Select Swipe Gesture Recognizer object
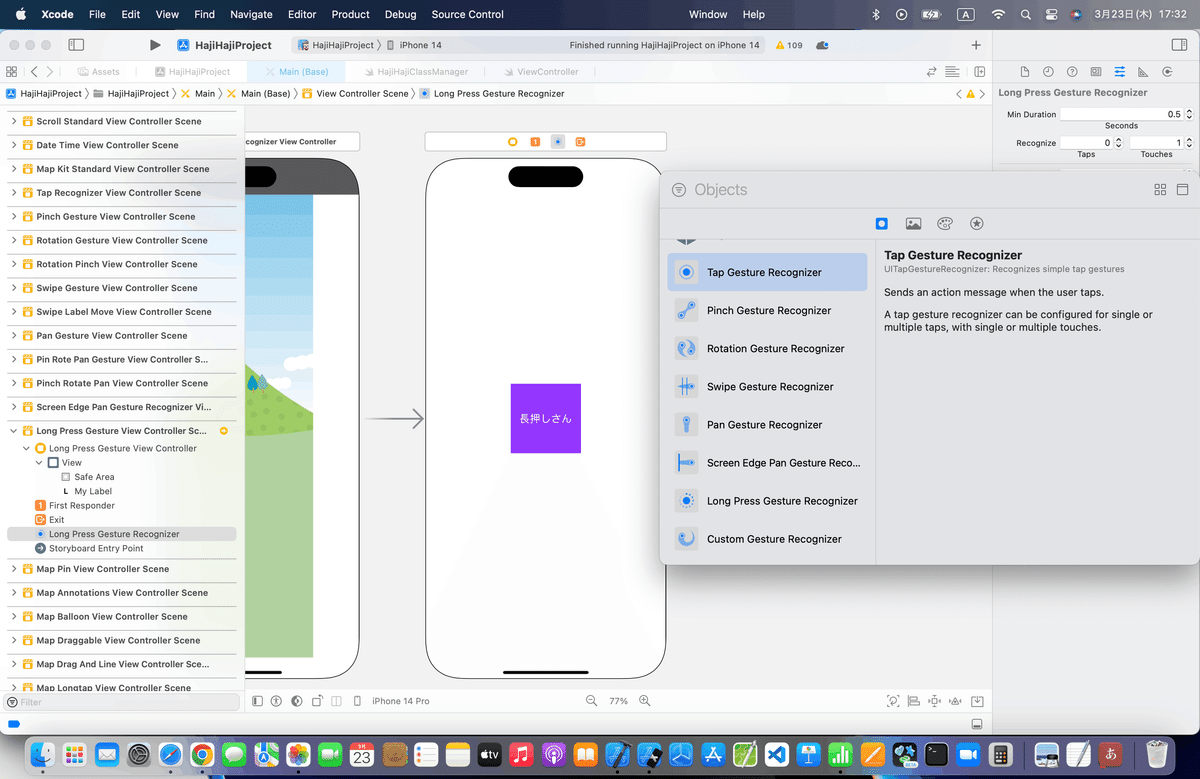Image resolution: width=1200 pixels, height=779 pixels. click(767, 386)
